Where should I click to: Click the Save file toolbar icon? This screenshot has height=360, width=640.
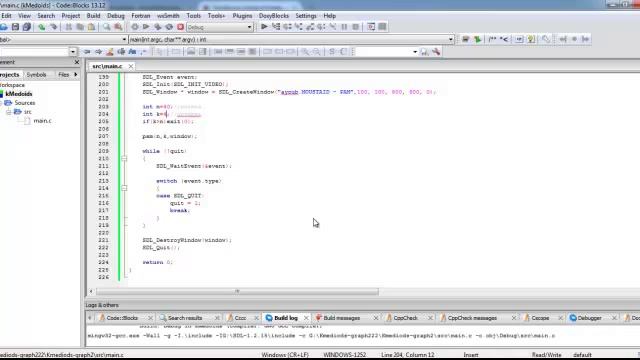[15, 27]
